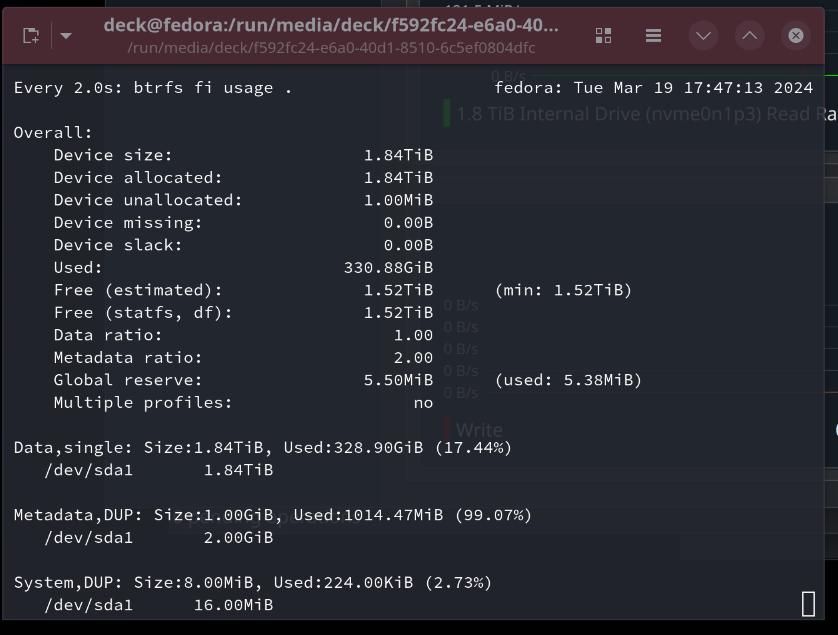The image size is (838, 635).
Task: Click the '(min: 1.52TiB)' text
Action: (563, 290)
